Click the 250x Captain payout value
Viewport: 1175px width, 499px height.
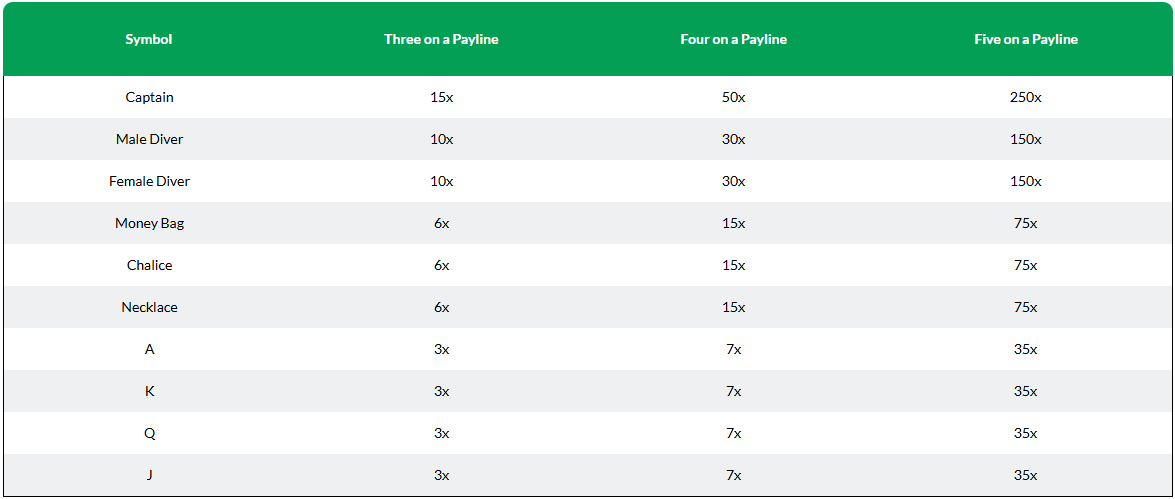pos(1026,97)
